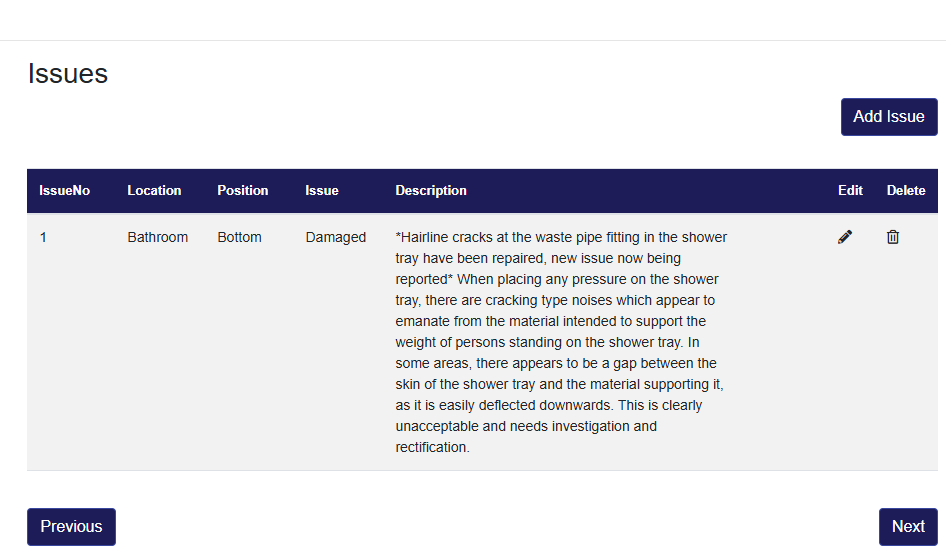Select issue number 1 cell
This screenshot has width=946, height=551.
point(44,238)
